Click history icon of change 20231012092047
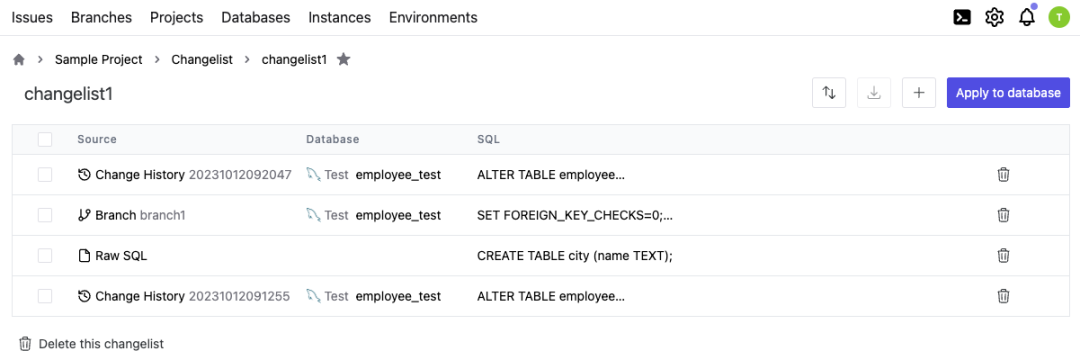Viewport: 1080px width, 360px height. pyautogui.click(x=84, y=175)
